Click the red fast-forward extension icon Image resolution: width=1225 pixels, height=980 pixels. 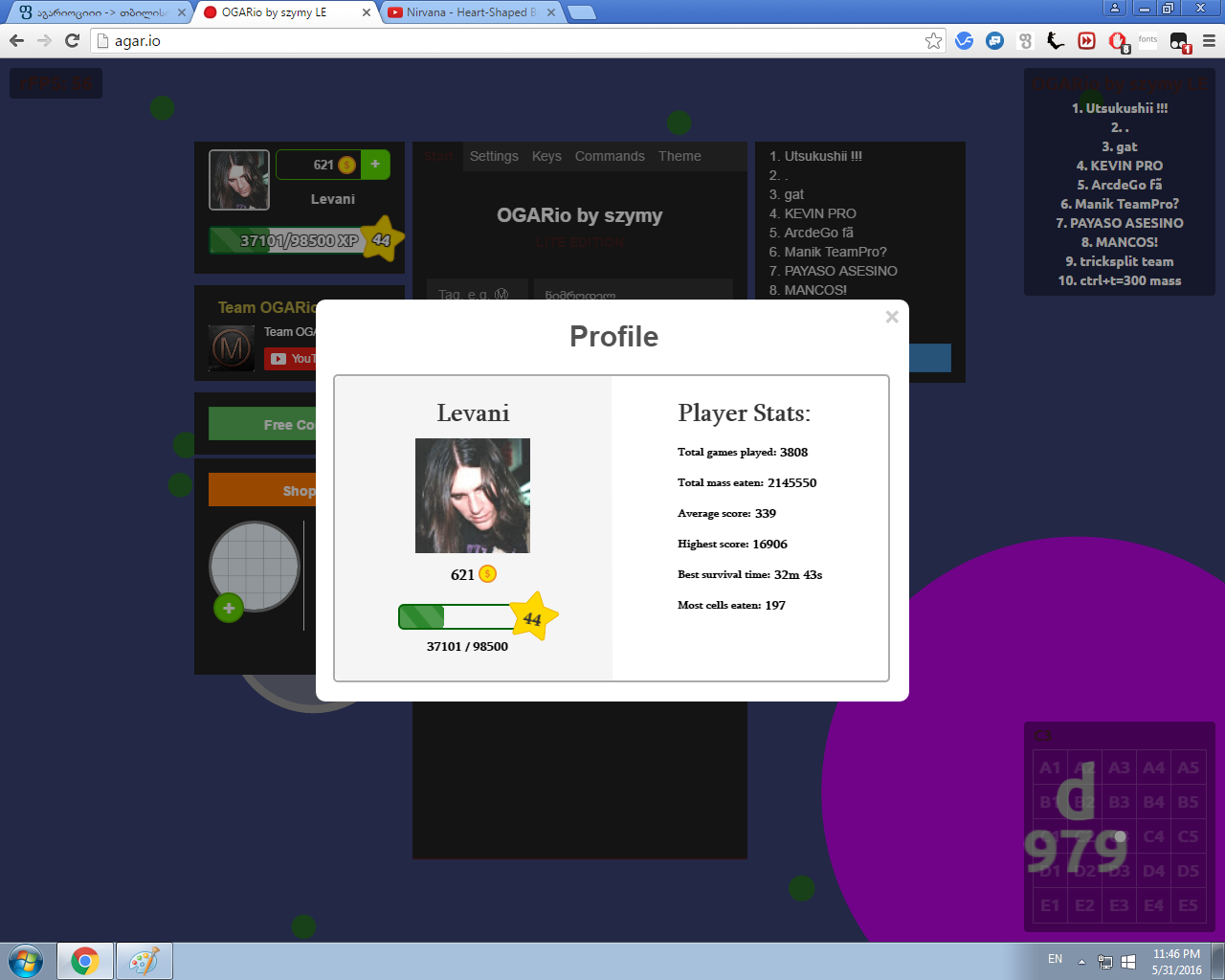coord(1086,40)
